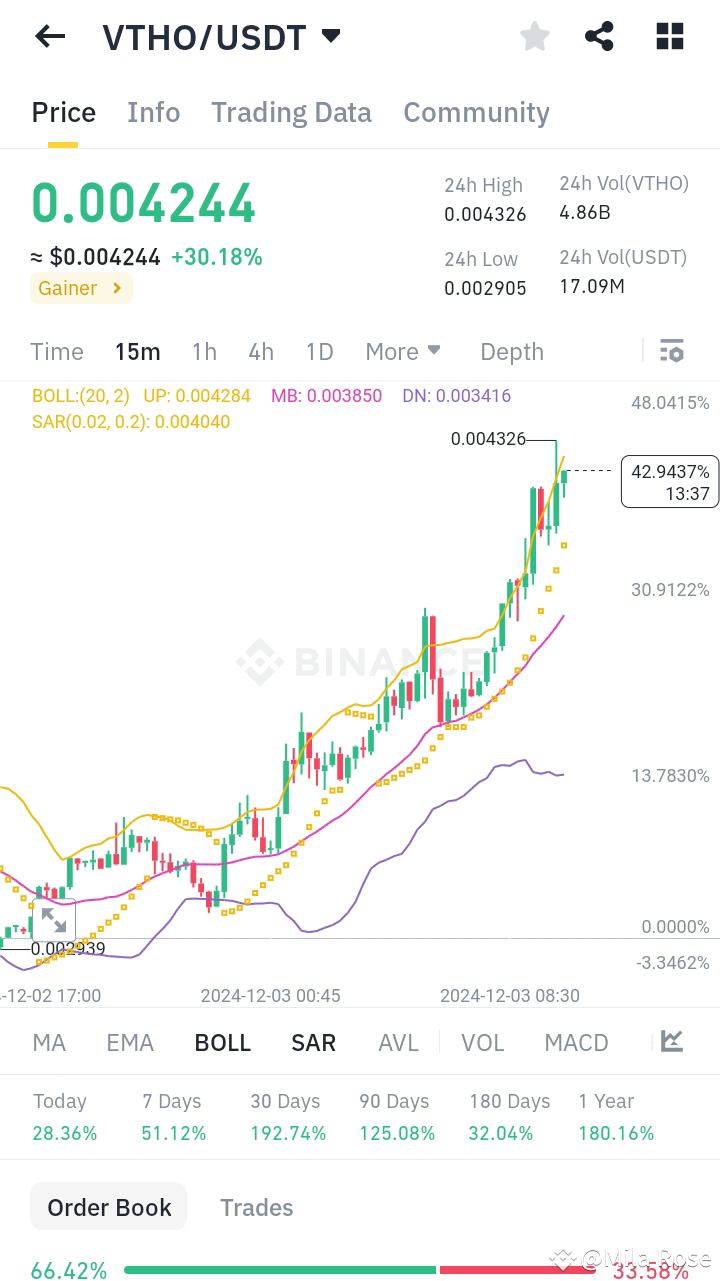Image resolution: width=720 pixels, height=1281 pixels.
Task: Select the Depth view
Action: [511, 351]
